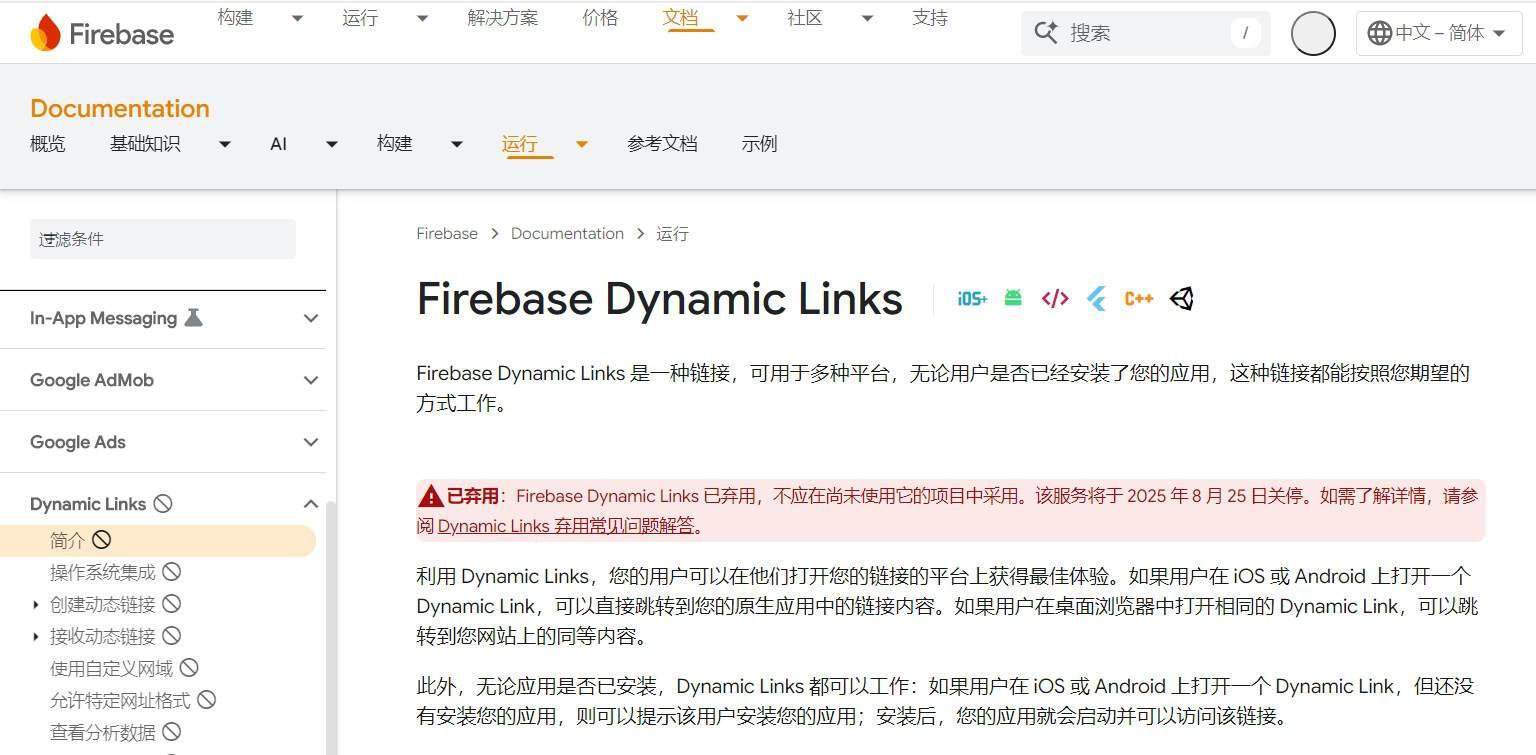Image resolution: width=1536 pixels, height=755 pixels.
Task: Open the Dynamic Links 弃用常见问题解答 link
Action: click(568, 525)
